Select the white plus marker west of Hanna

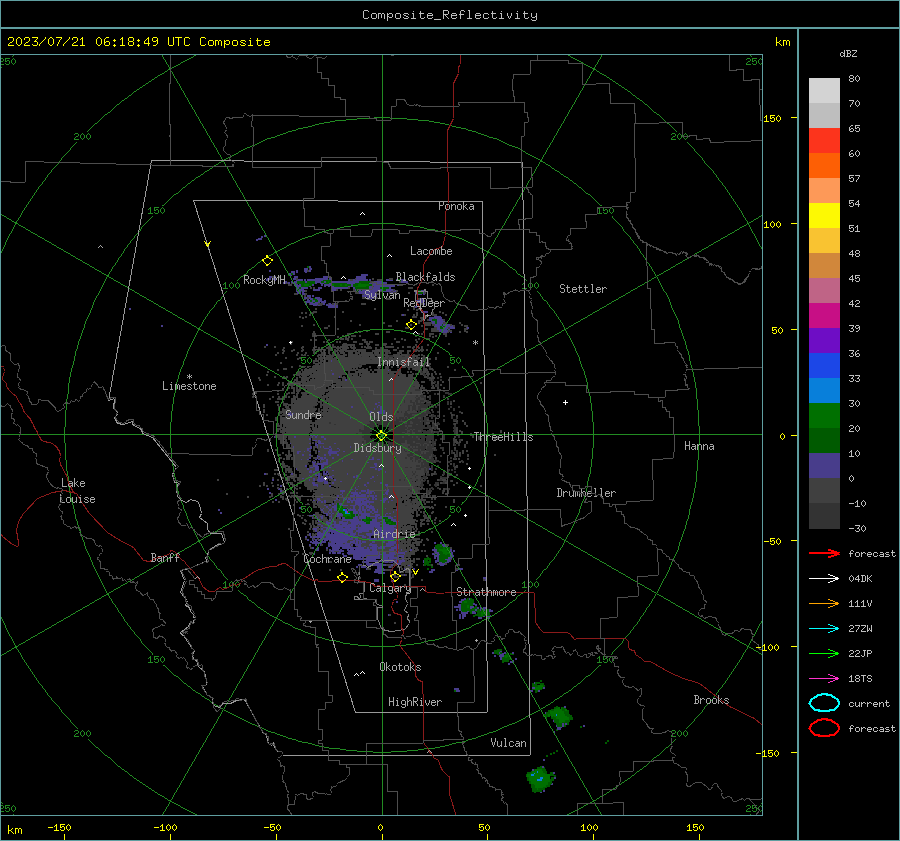tap(565, 402)
